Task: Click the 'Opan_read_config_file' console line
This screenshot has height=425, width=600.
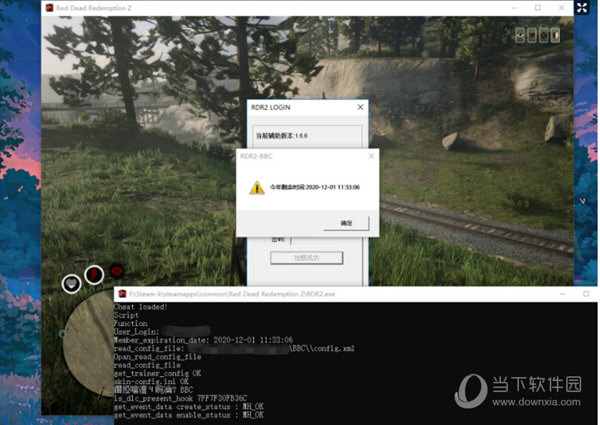Action: tap(157, 357)
